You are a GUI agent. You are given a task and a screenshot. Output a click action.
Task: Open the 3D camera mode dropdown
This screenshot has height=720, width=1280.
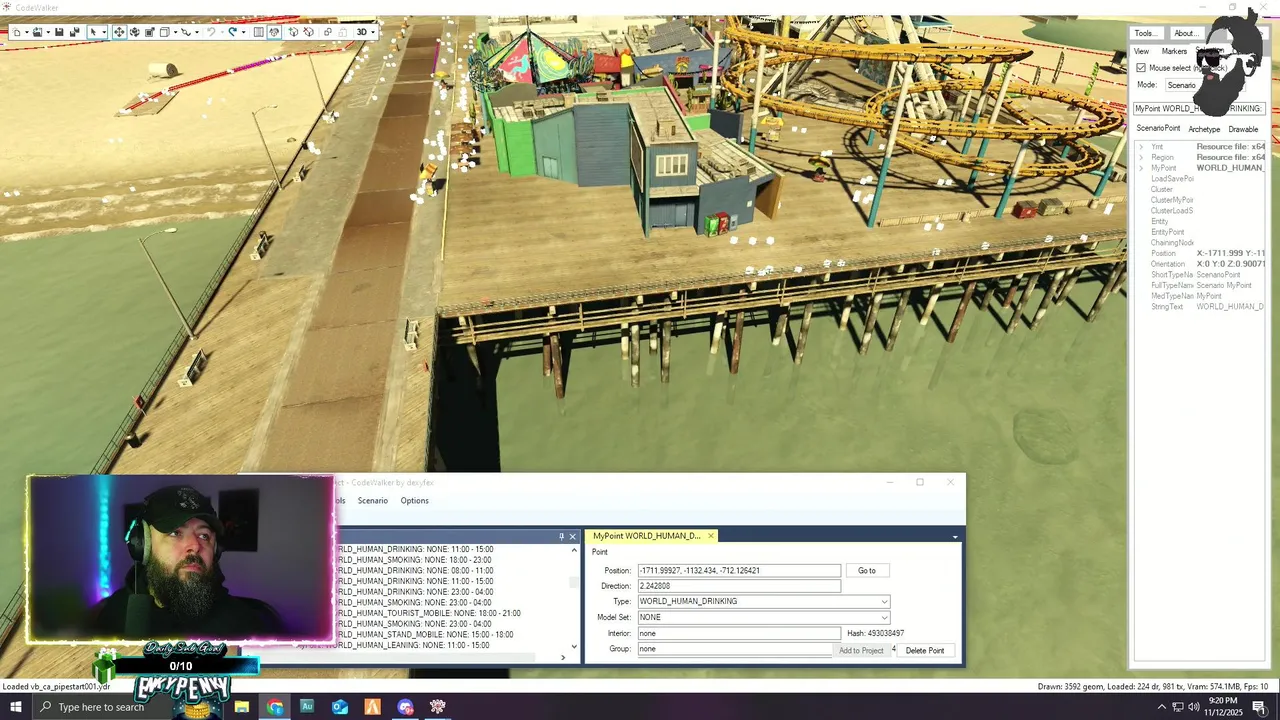tap(365, 32)
